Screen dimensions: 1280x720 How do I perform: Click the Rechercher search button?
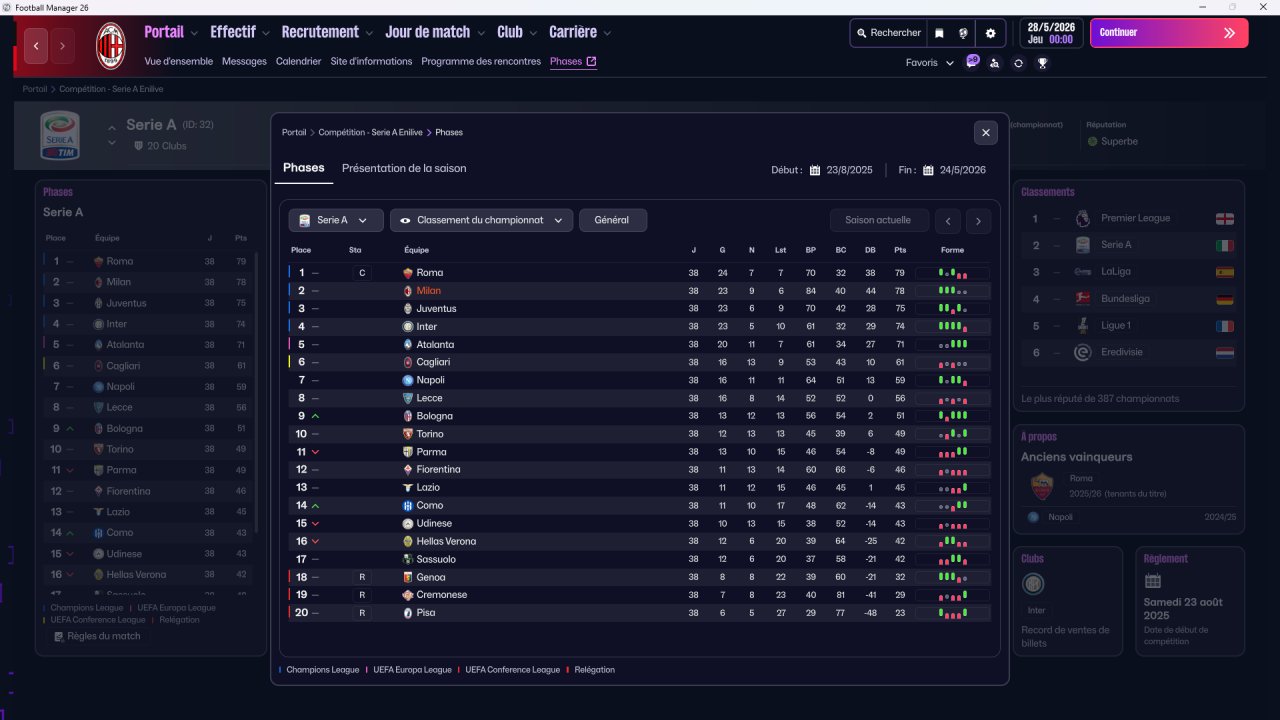click(888, 33)
